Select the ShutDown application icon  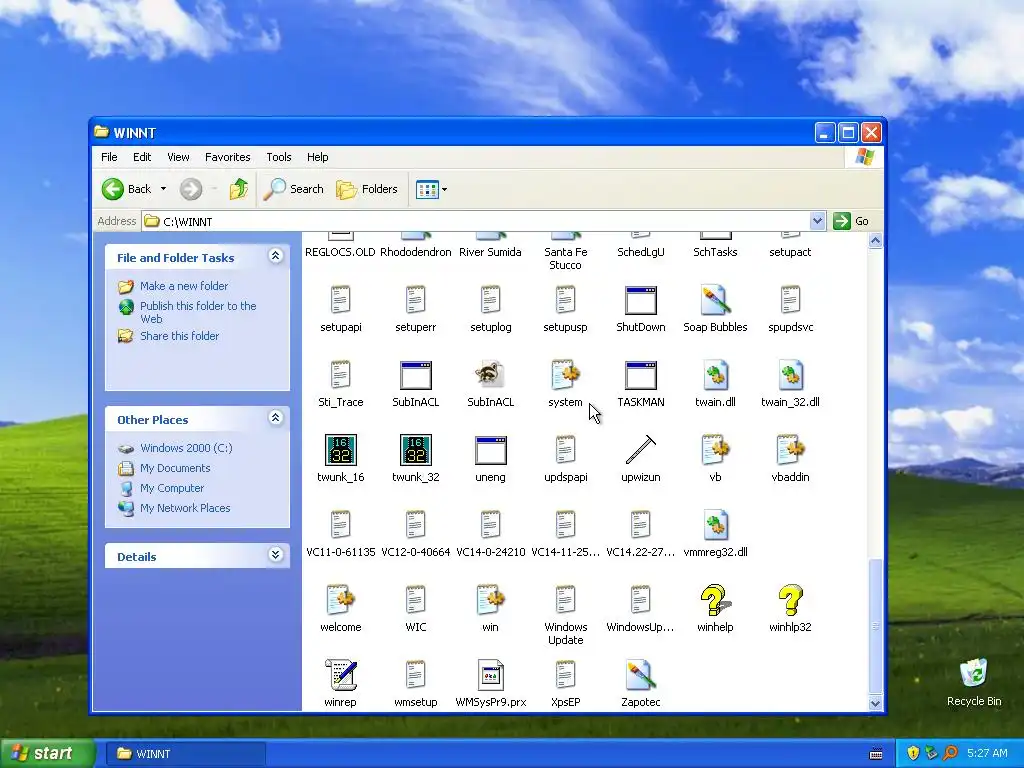640,300
